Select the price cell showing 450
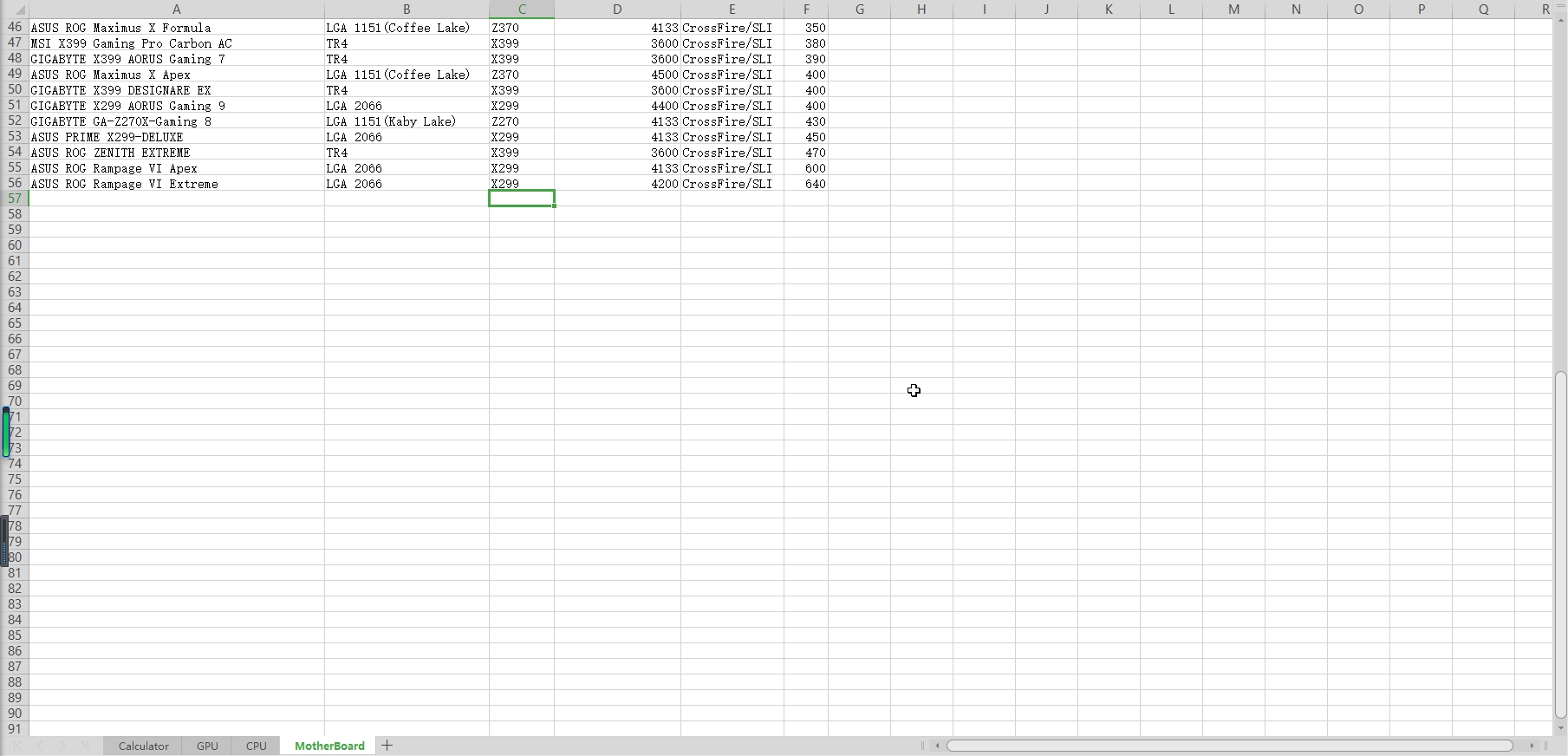 (806, 137)
